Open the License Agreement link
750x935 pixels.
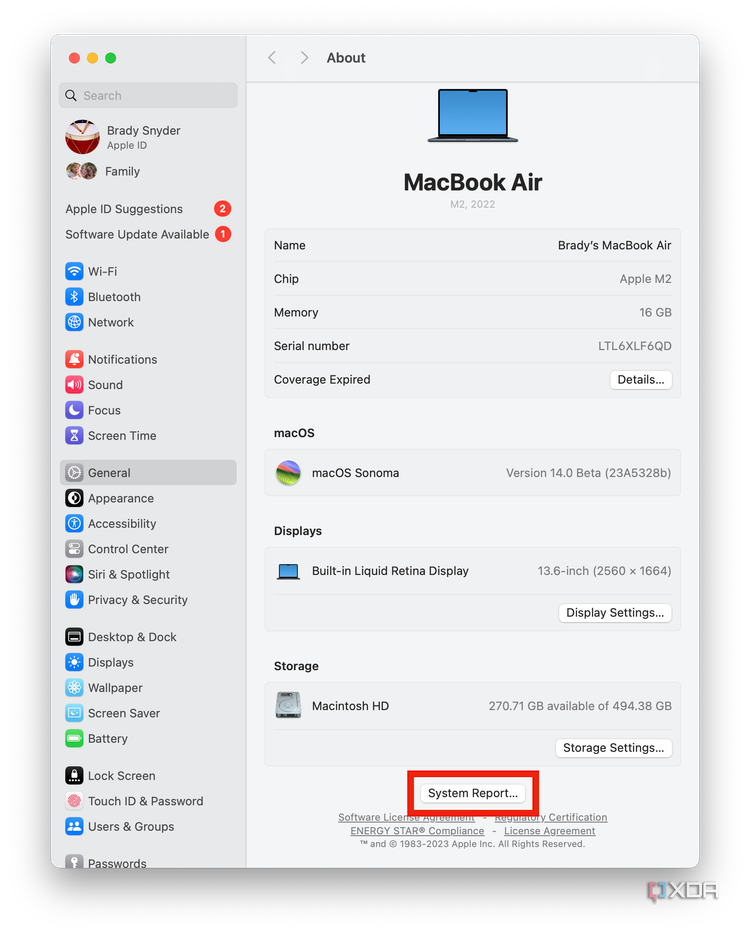pos(550,831)
